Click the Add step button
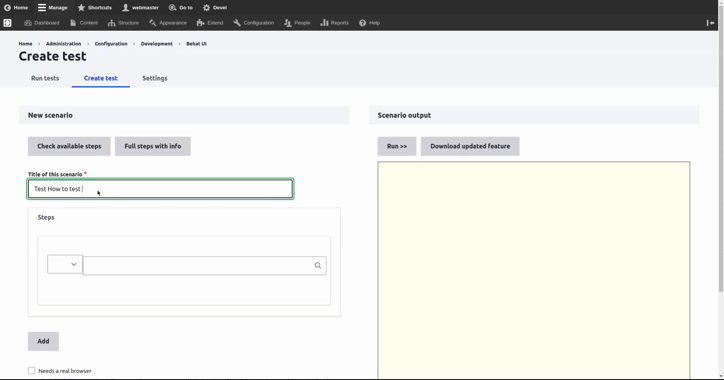 (x=43, y=341)
